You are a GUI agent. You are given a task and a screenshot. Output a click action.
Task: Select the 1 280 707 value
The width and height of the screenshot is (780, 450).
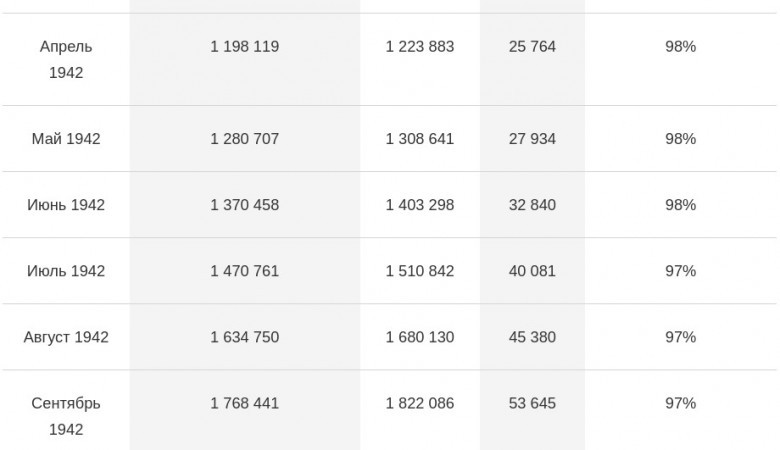[244, 139]
